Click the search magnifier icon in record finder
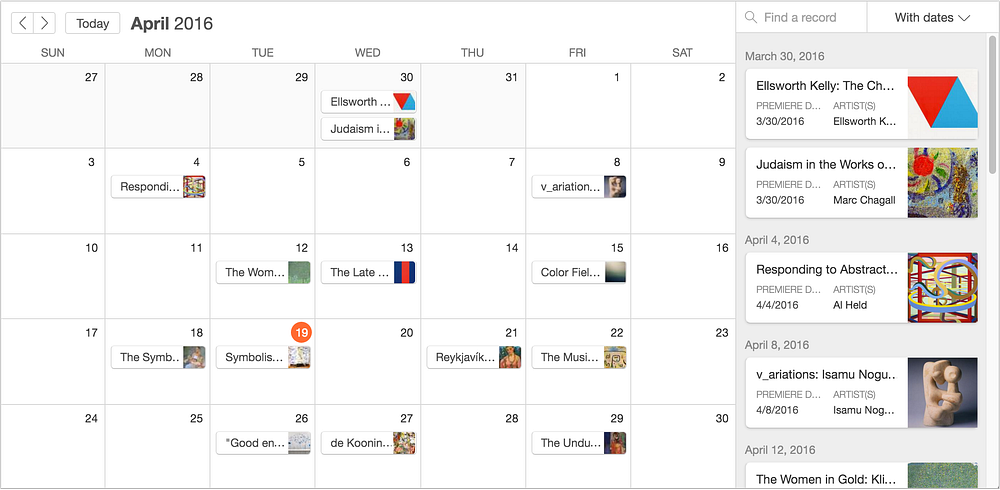Image resolution: width=1000 pixels, height=490 pixels. [x=751, y=17]
